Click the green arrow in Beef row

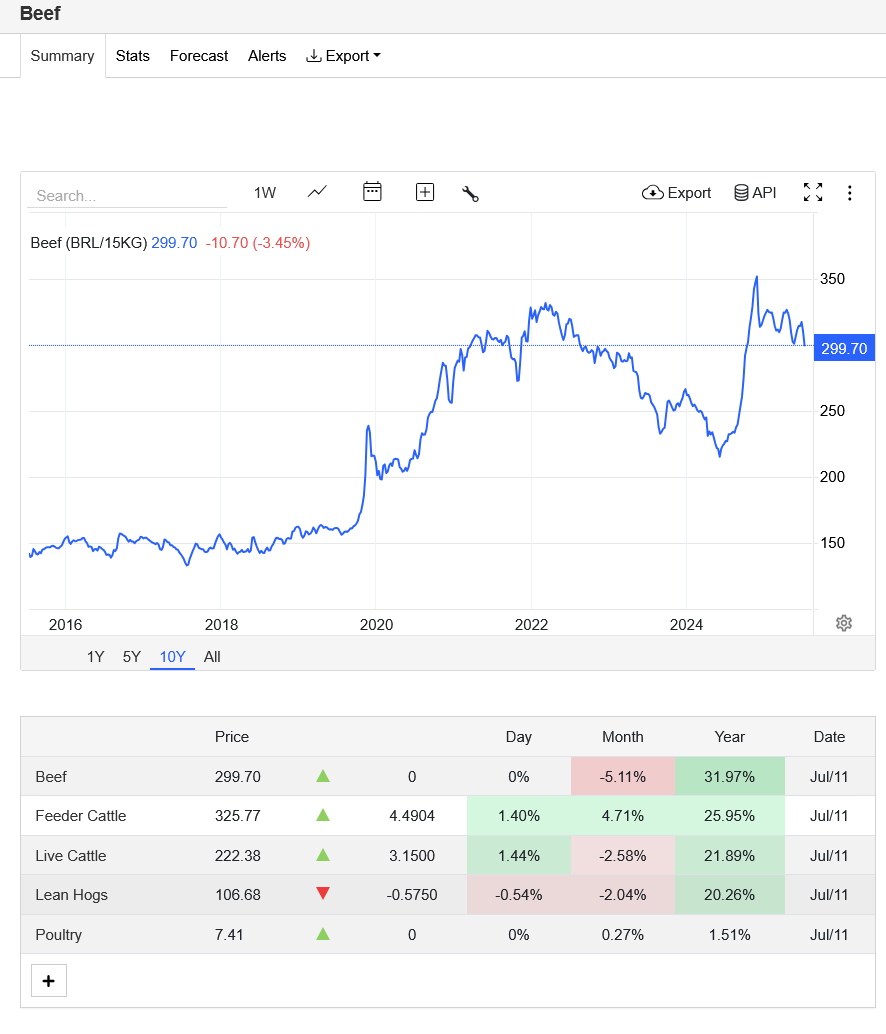point(323,776)
